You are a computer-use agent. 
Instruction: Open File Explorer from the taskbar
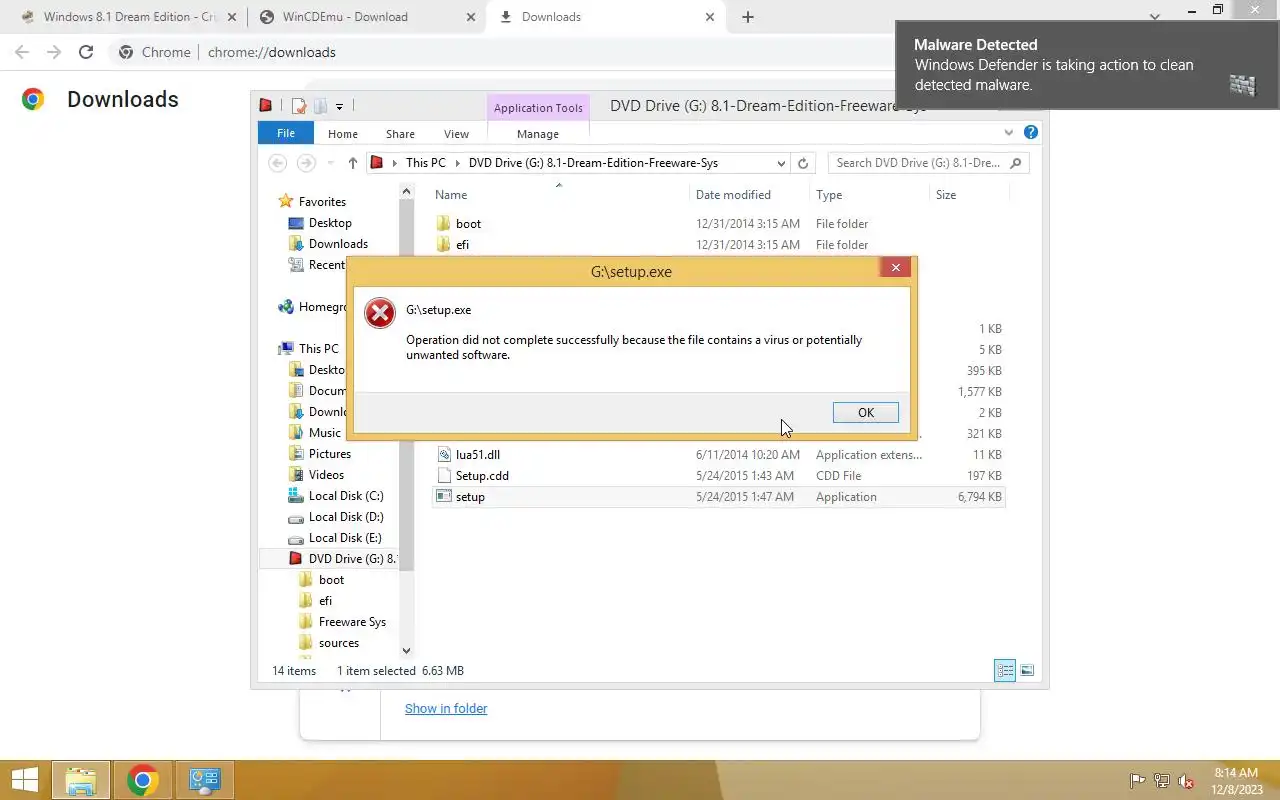tap(81, 780)
